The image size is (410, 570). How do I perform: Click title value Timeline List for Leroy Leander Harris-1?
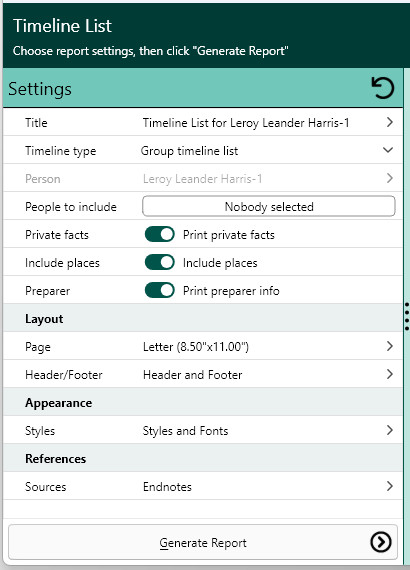tap(246, 123)
